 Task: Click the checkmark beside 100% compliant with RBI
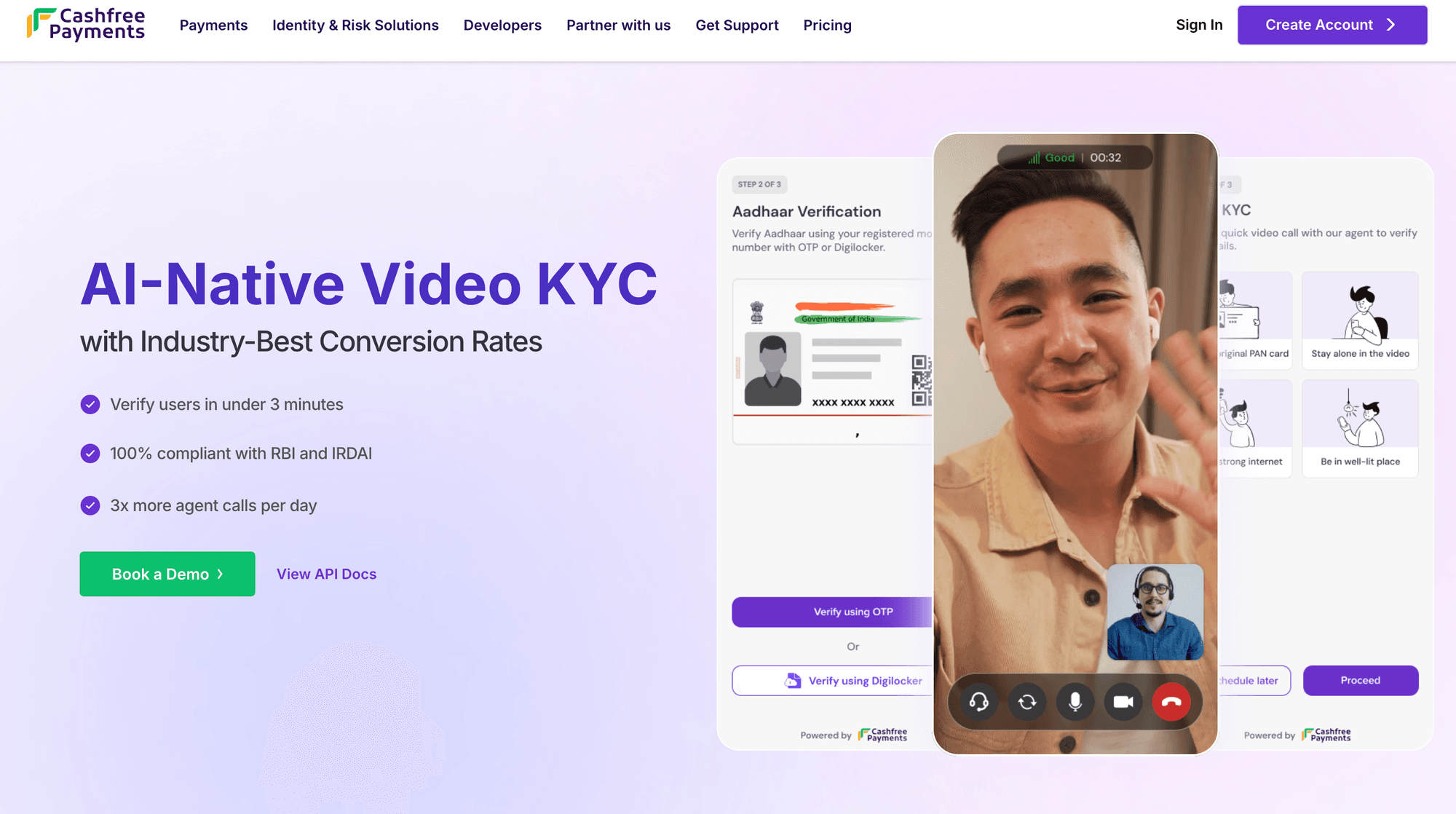[90, 454]
